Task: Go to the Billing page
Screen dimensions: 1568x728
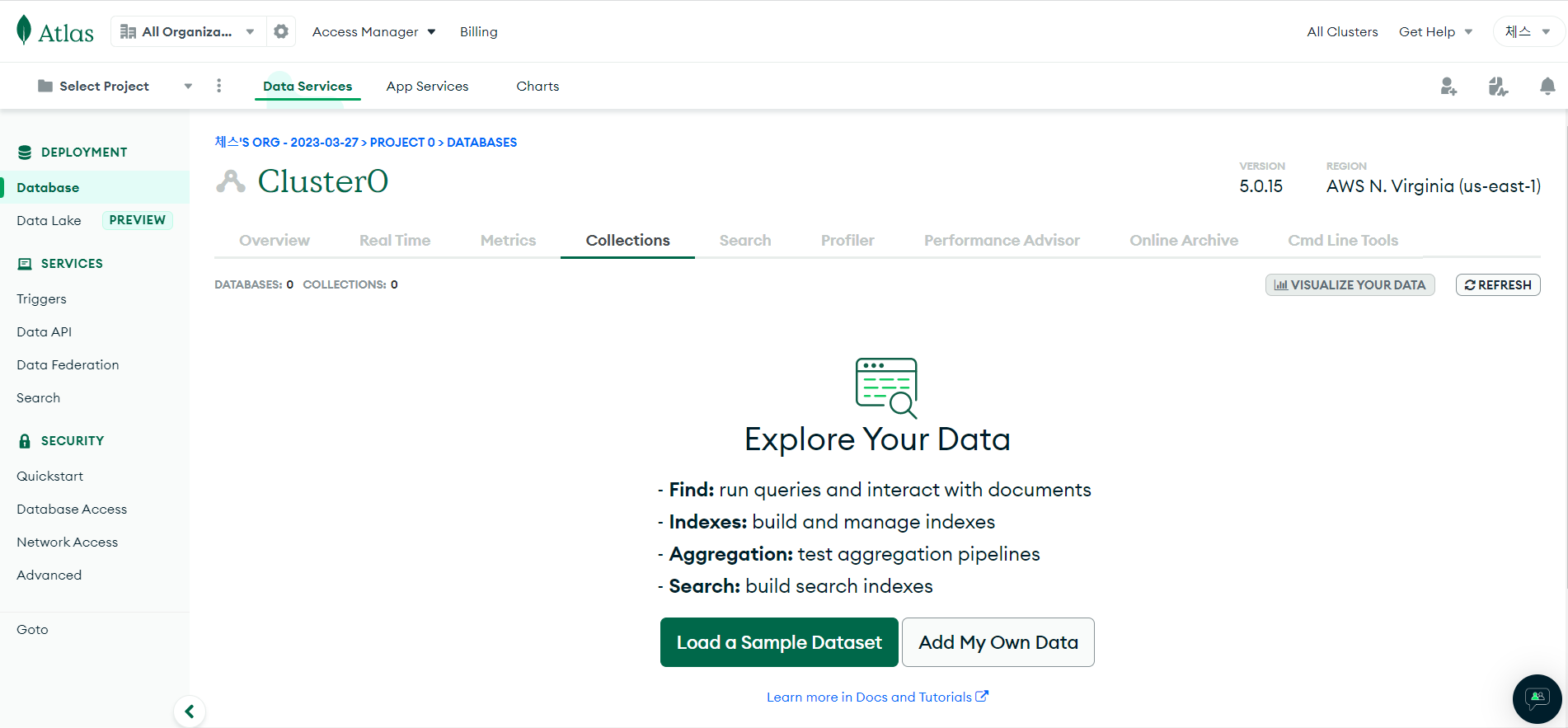Action: click(x=478, y=31)
